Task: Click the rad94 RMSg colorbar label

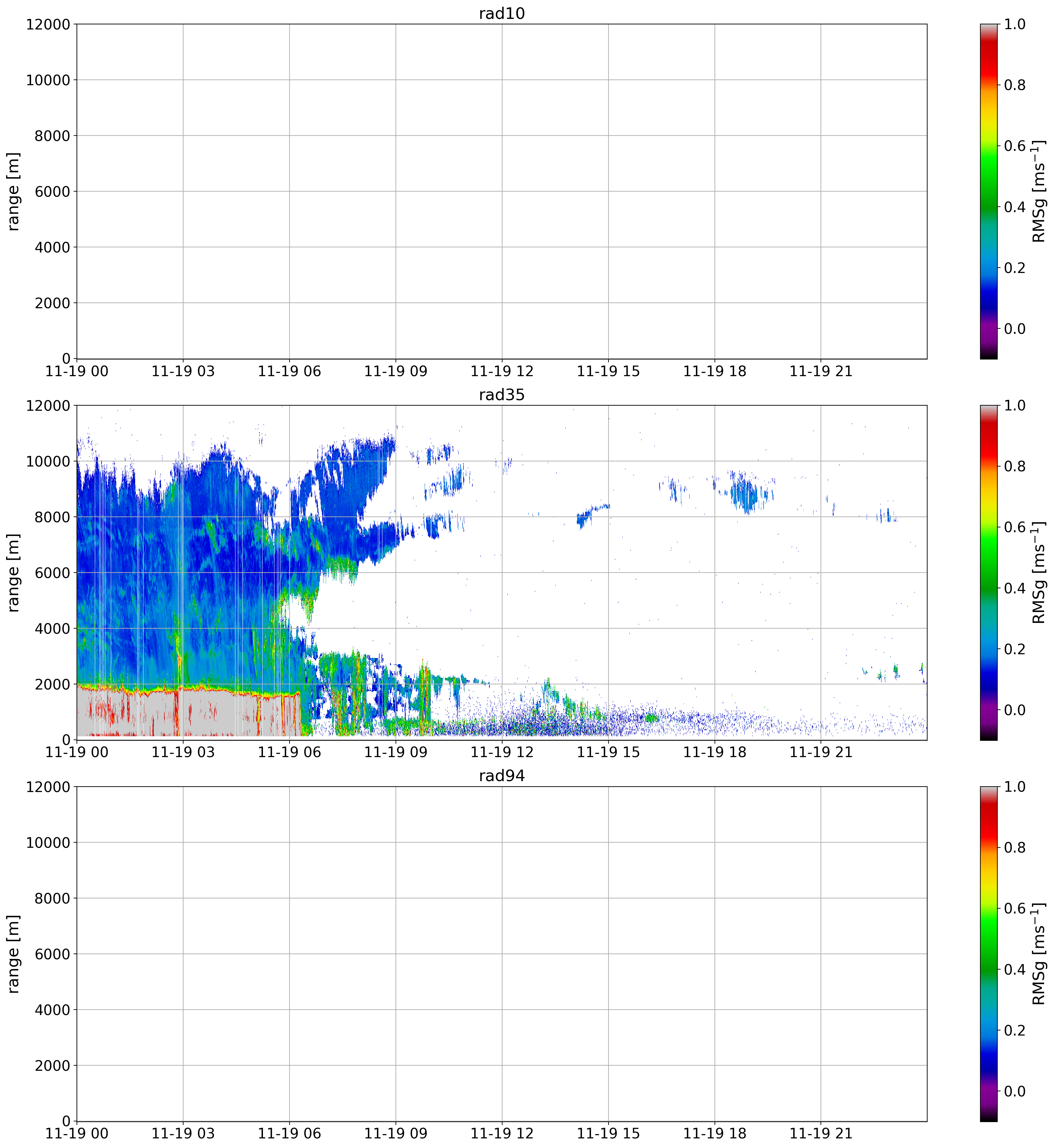Action: pos(1039,954)
